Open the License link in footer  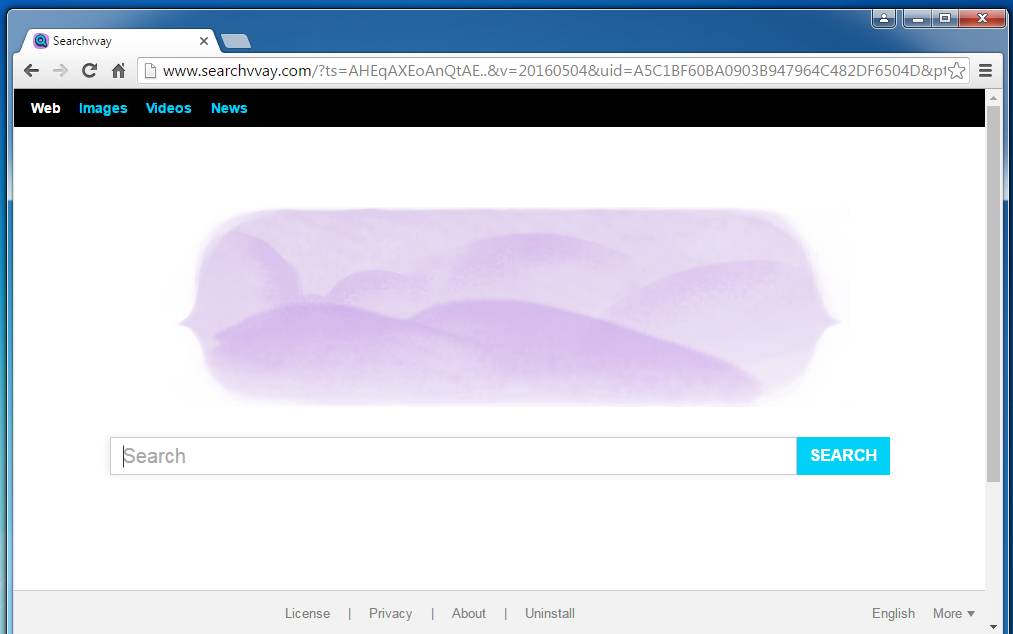tap(308, 613)
